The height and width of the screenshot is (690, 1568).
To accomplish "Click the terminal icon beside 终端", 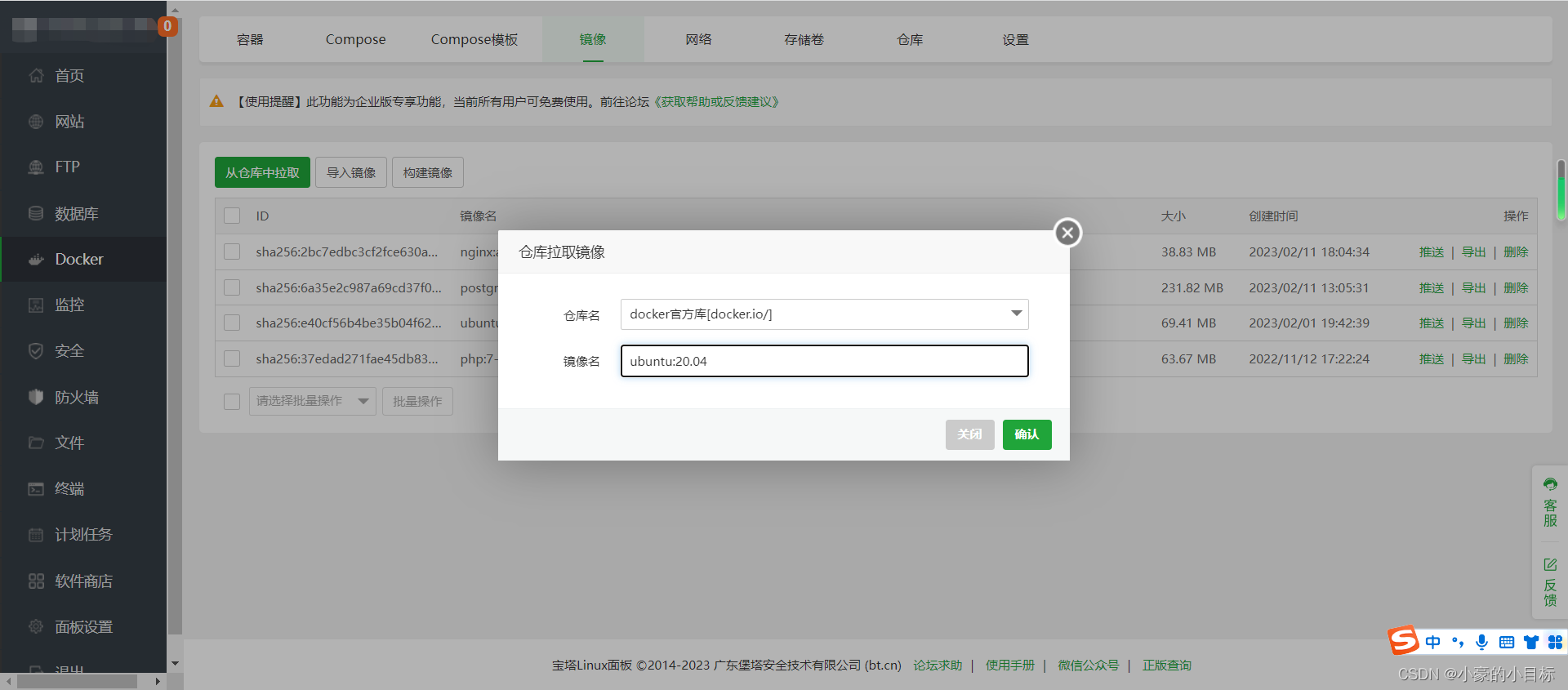I will [36, 489].
